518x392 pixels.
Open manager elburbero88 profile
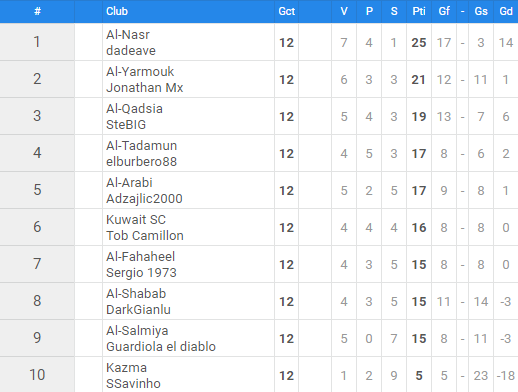[141, 162]
